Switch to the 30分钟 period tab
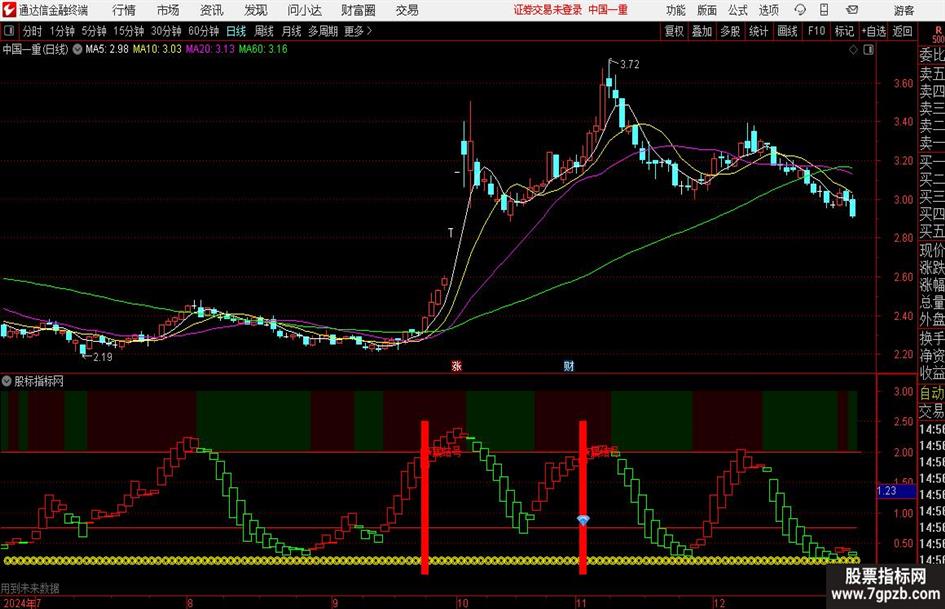This screenshot has width=945, height=609. (166, 31)
